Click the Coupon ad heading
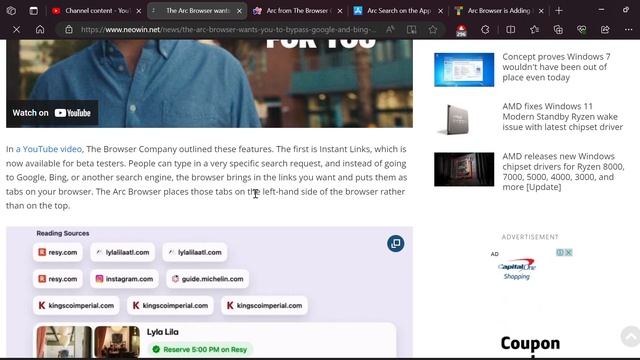 [530, 343]
